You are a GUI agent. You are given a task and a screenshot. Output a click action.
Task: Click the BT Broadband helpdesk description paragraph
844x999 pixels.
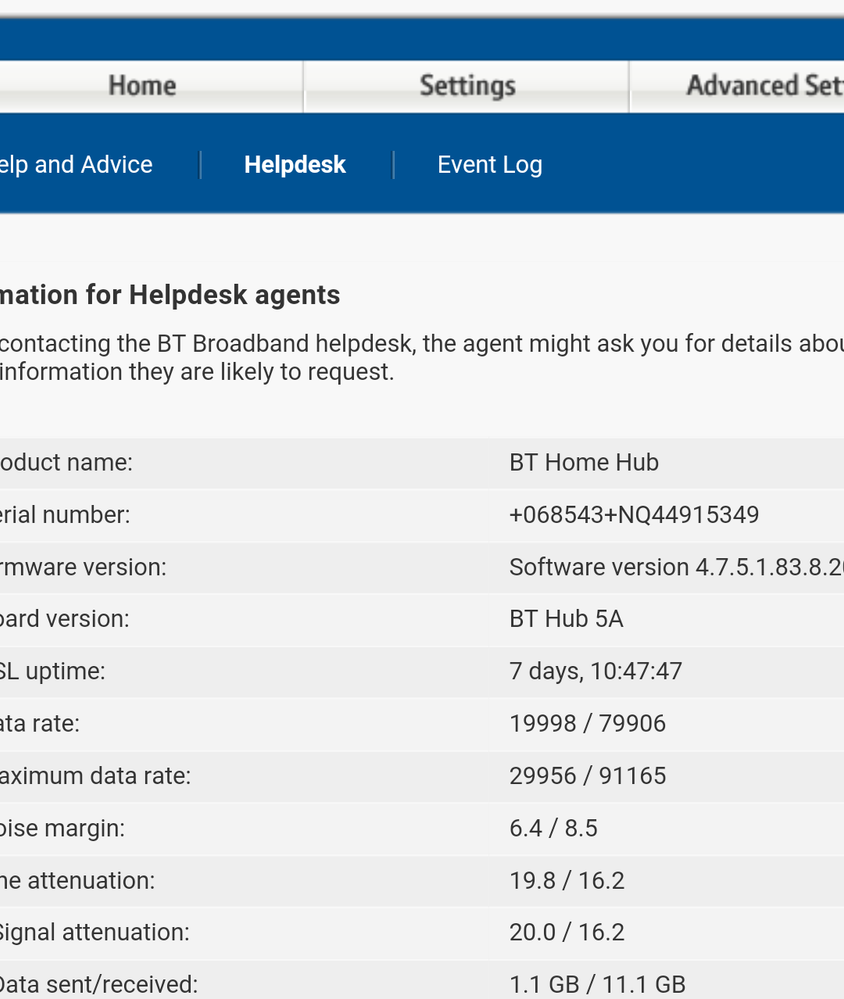(x=422, y=357)
